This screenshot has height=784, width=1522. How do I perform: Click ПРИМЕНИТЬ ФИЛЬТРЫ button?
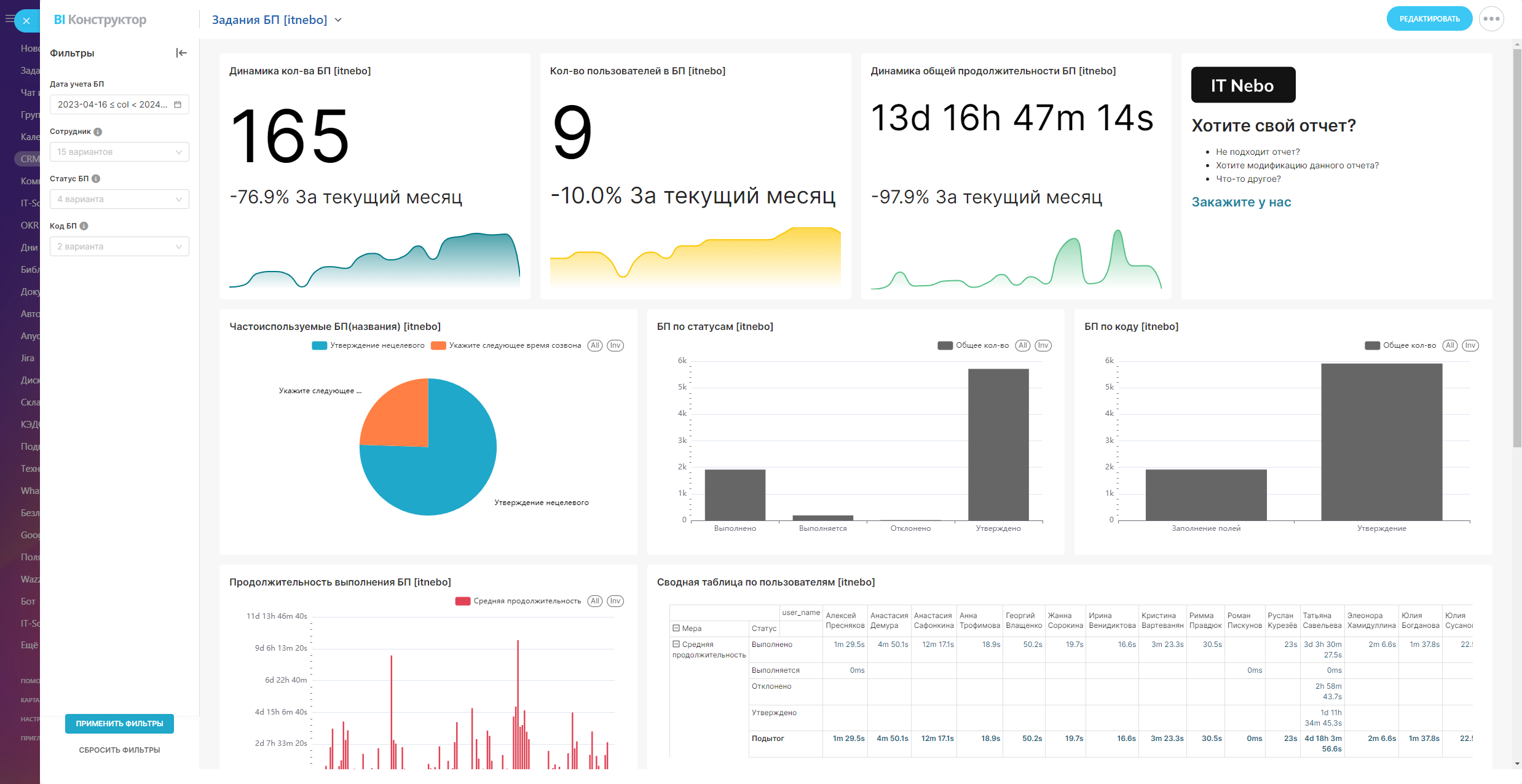119,723
